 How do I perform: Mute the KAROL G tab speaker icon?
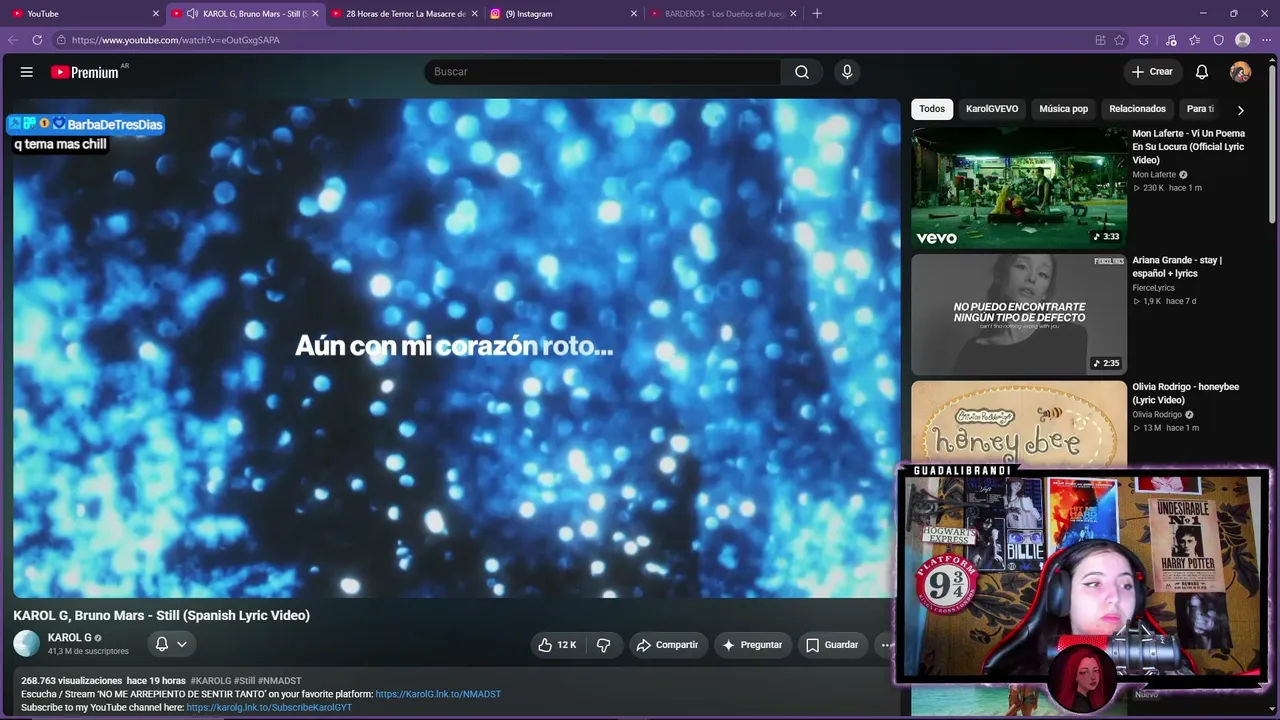[192, 14]
